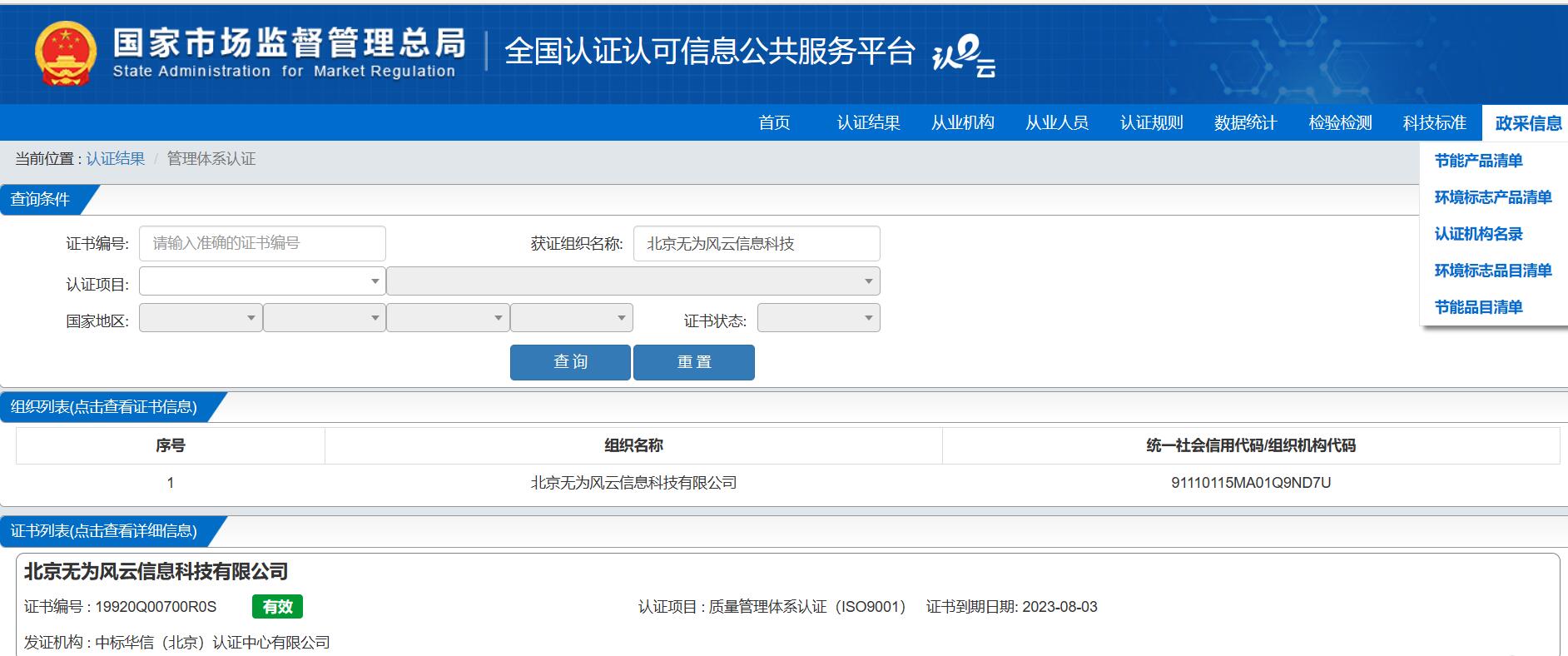
Task: Open the 从业机构 menu
Action: pyautogui.click(x=963, y=122)
